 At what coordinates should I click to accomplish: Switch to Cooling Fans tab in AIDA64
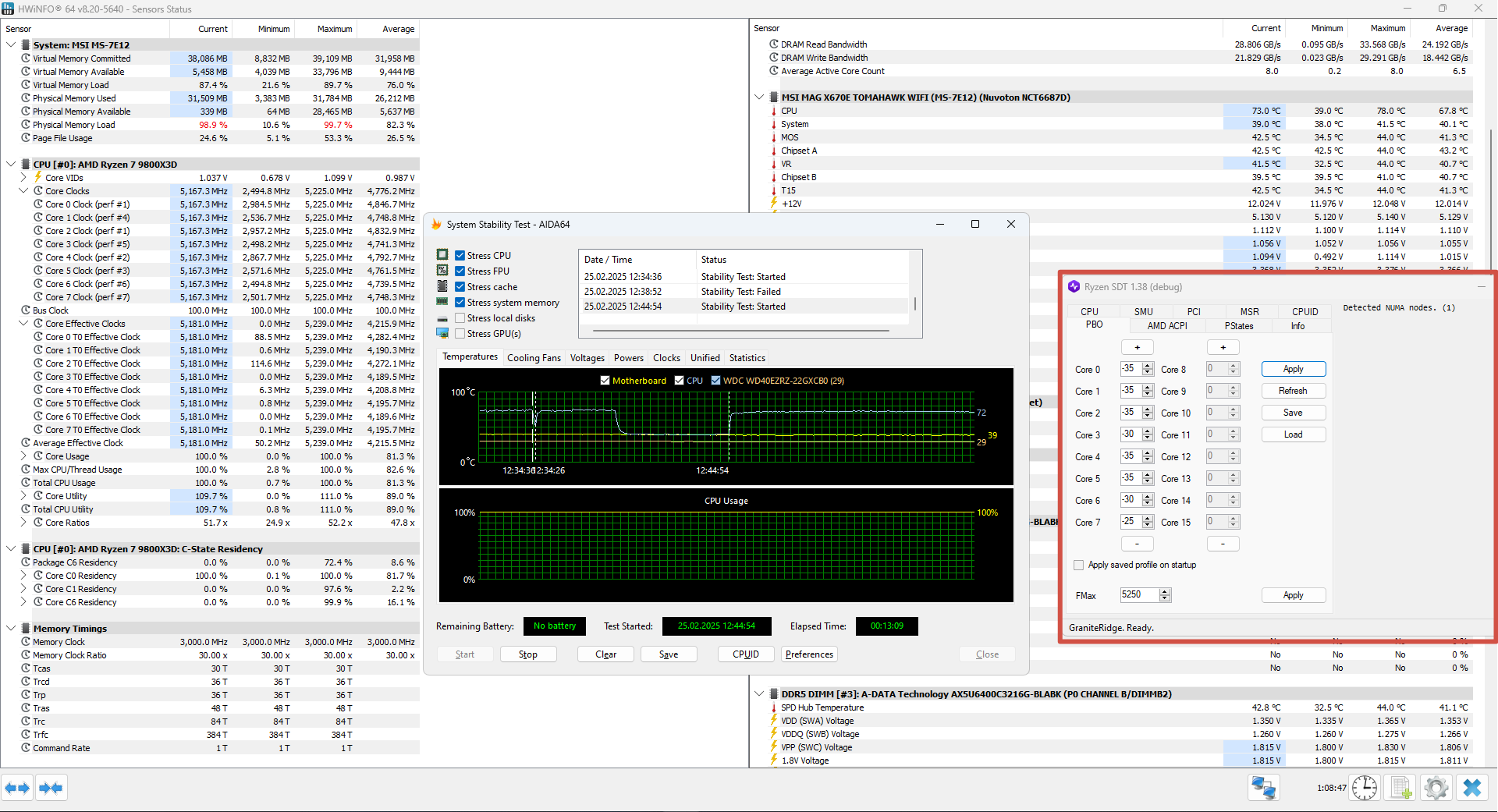pyautogui.click(x=534, y=358)
